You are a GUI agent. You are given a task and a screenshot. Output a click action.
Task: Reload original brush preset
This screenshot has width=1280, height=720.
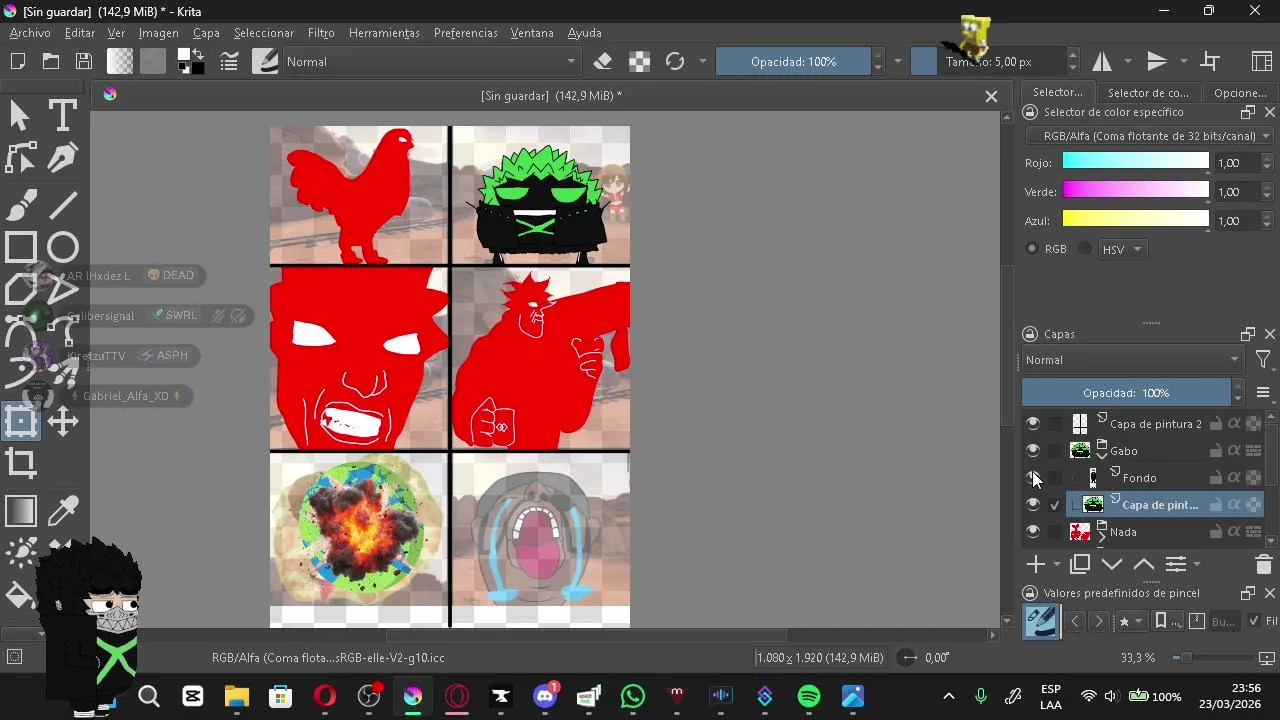(x=675, y=62)
